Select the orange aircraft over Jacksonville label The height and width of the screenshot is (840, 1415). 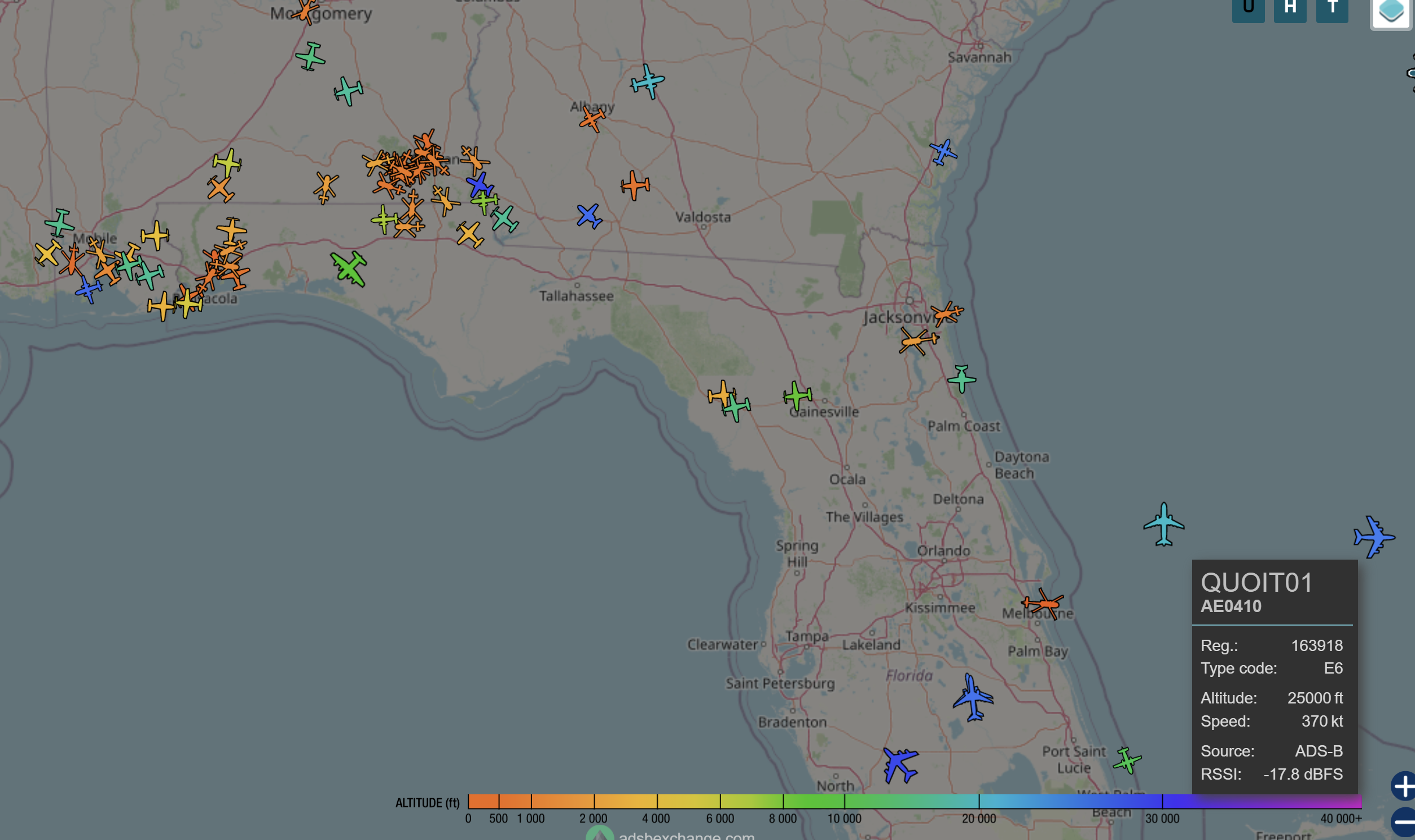pyautogui.click(x=947, y=313)
